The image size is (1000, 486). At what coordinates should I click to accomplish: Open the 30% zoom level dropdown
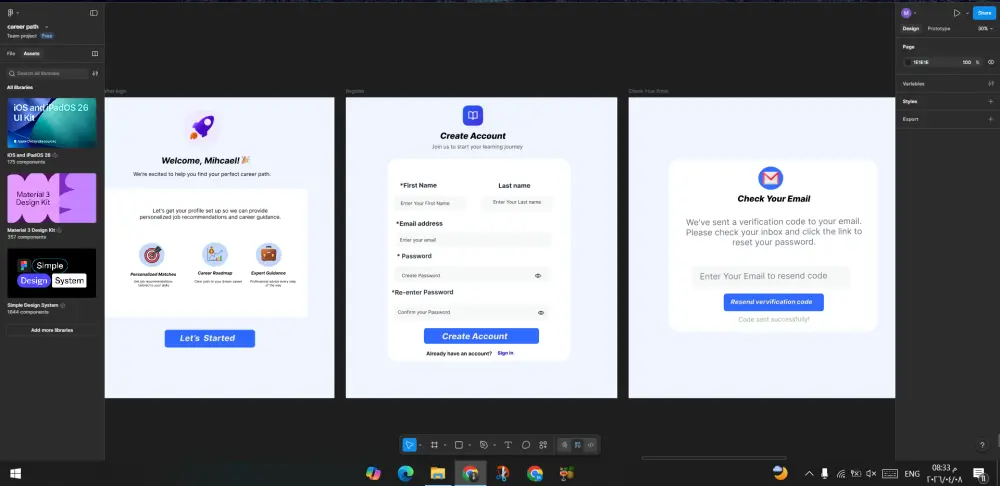click(x=985, y=29)
